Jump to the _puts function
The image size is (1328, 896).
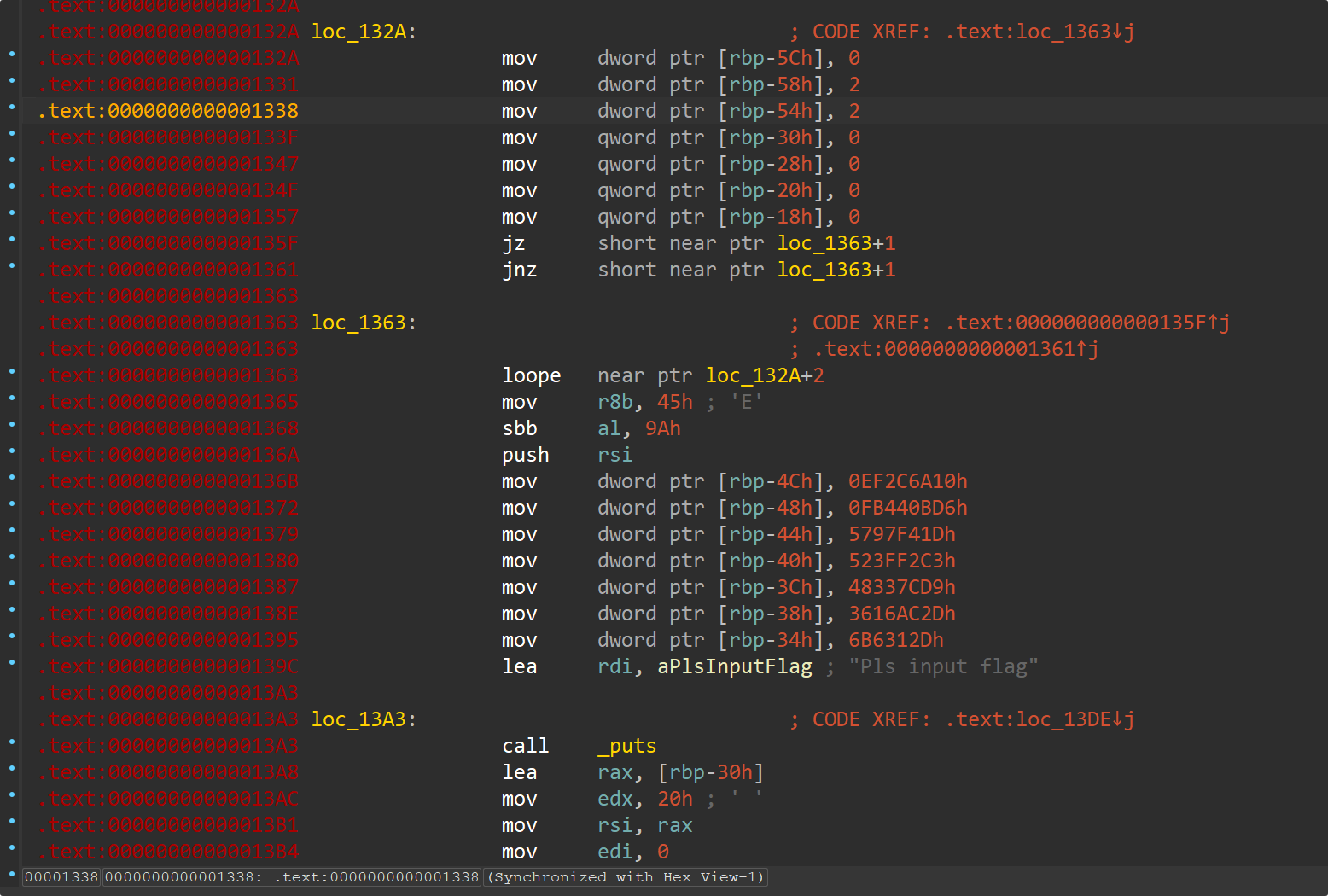[627, 746]
